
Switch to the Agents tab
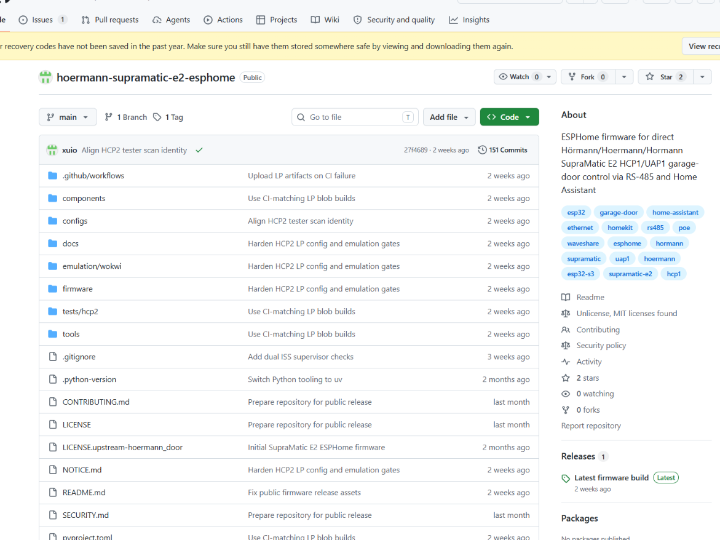click(x=171, y=20)
